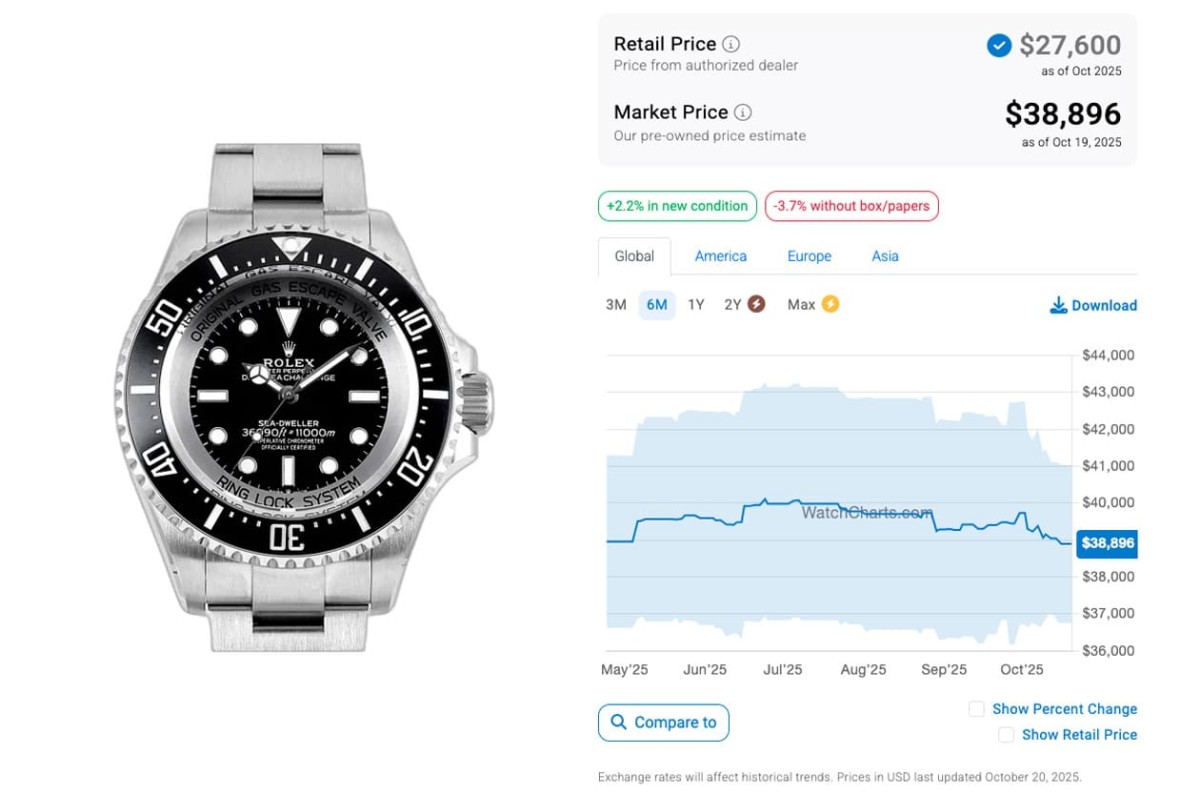Click the -3.7% without box/papers badge
Screen dimensions: 1200x794
pyautogui.click(x=851, y=206)
